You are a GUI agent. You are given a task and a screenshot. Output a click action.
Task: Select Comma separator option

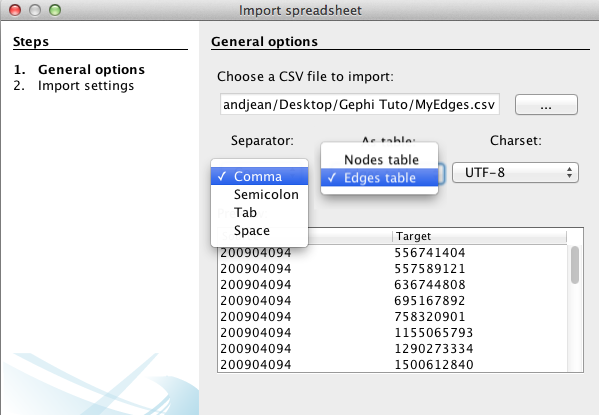pyautogui.click(x=259, y=176)
